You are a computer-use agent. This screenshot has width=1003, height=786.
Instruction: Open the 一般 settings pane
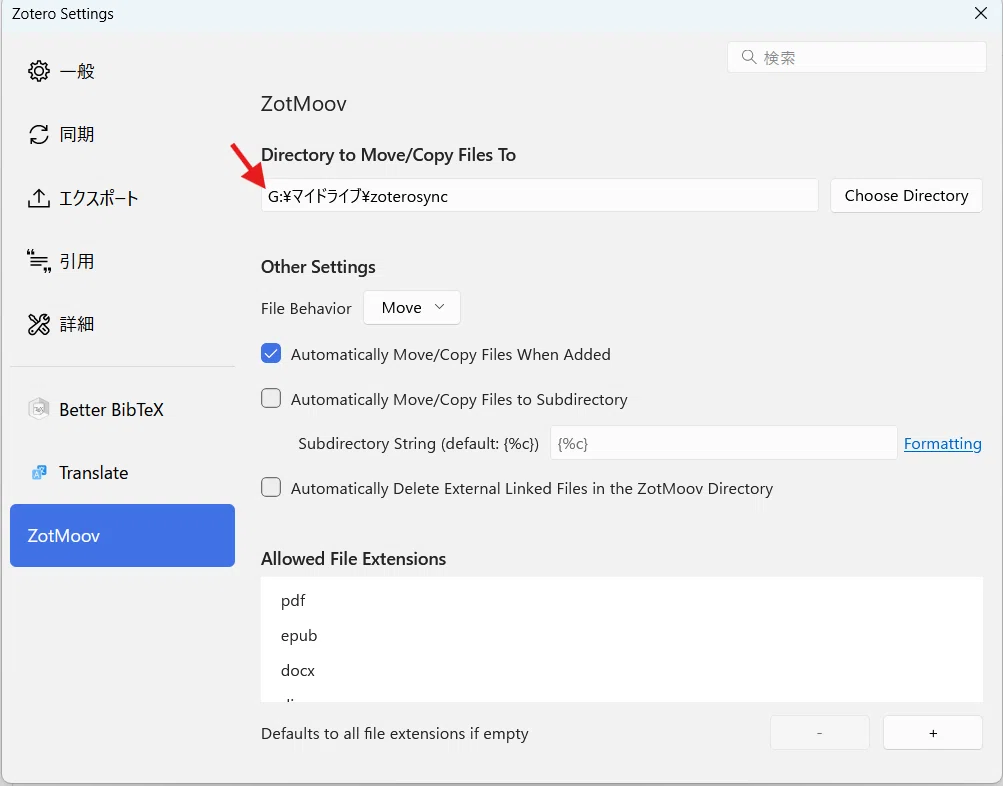coord(122,71)
